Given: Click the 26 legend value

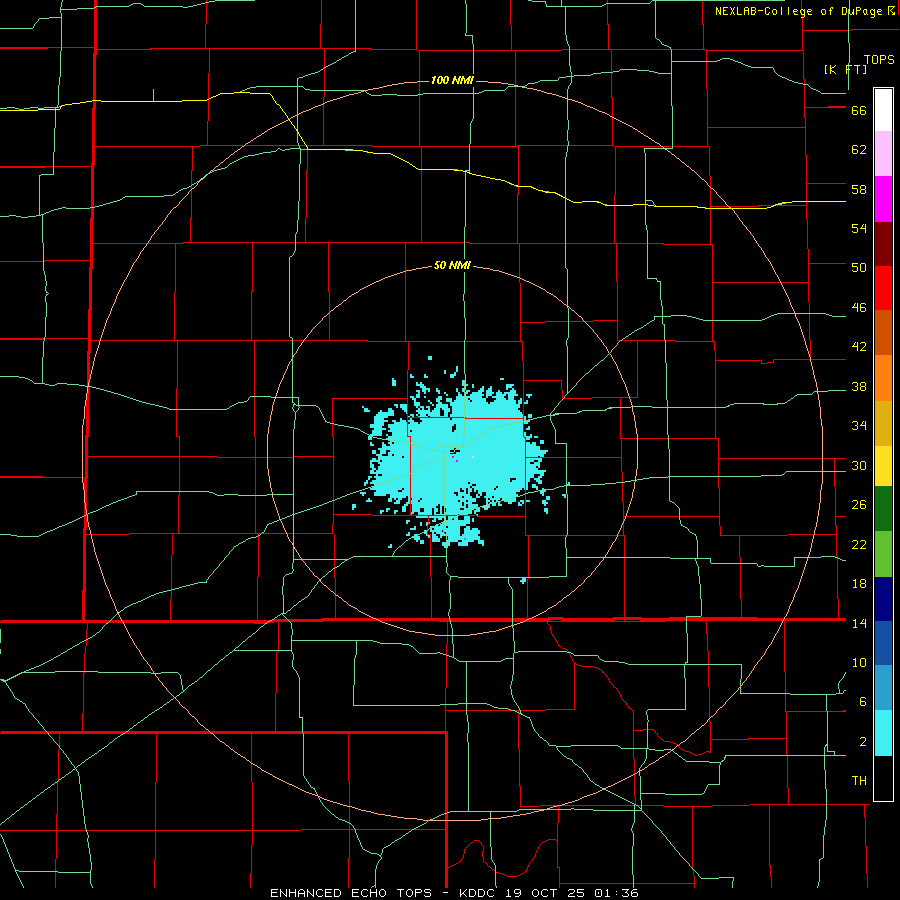Looking at the screenshot, I should point(859,505).
